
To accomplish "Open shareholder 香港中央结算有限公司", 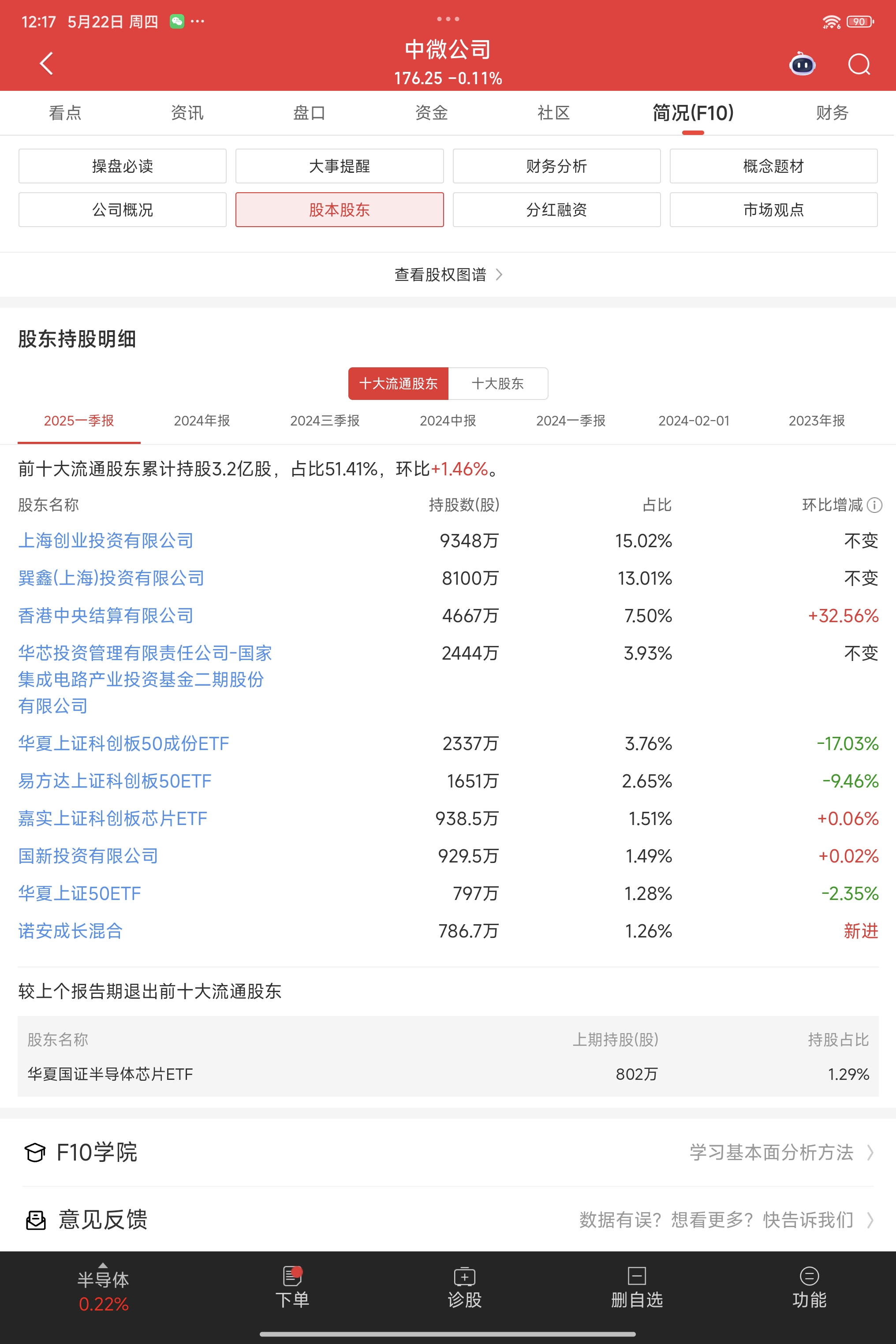I will coord(106,616).
